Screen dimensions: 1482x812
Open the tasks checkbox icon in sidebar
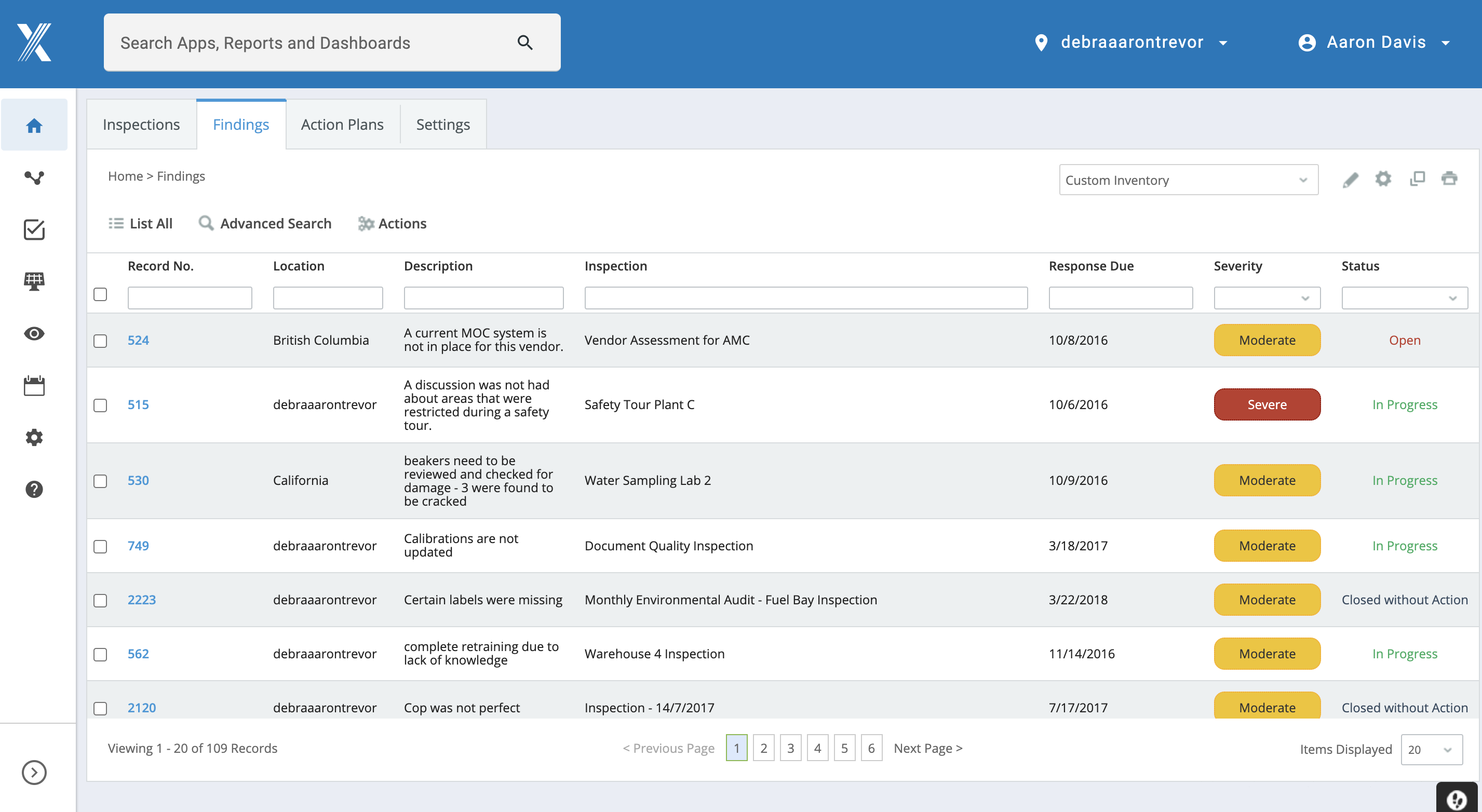[34, 229]
